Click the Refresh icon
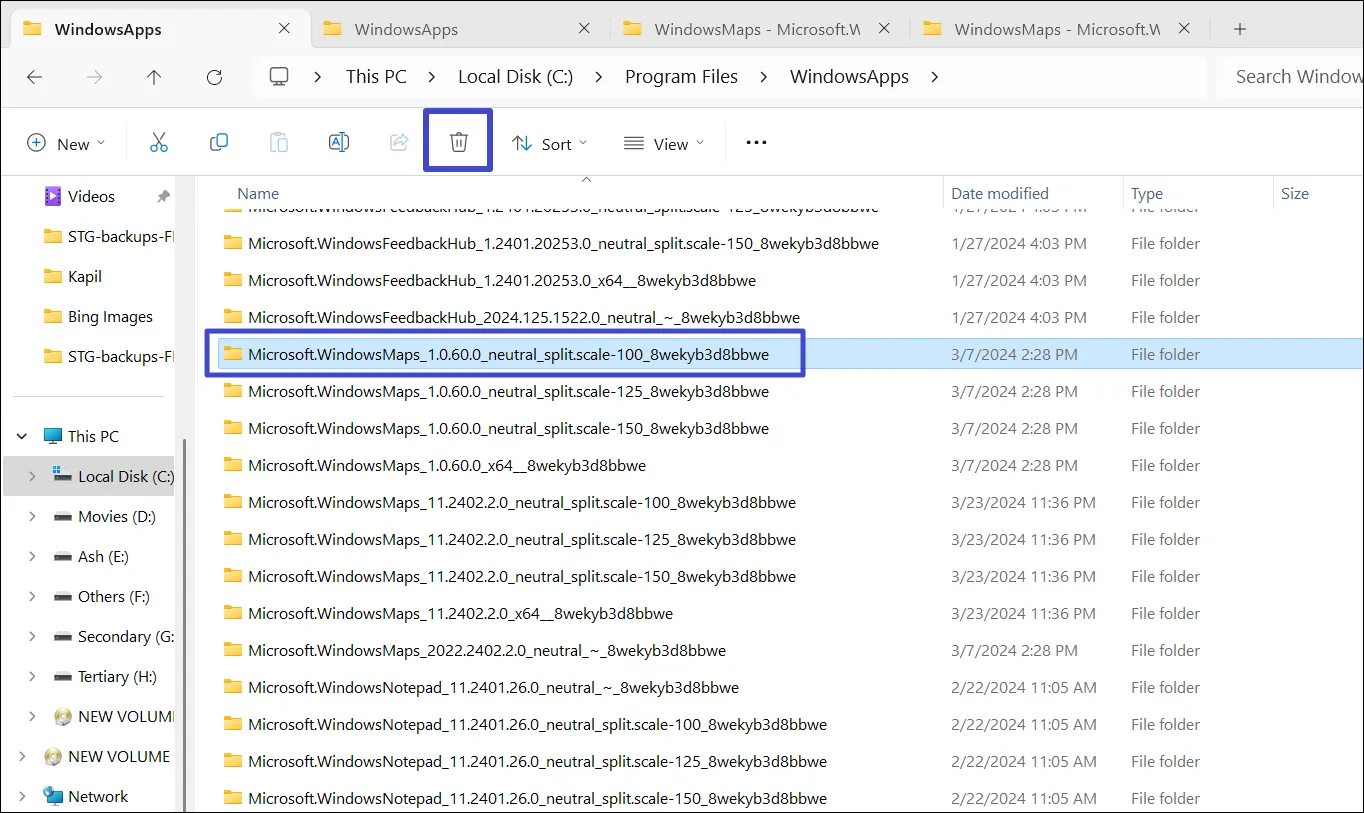The width and height of the screenshot is (1364, 813). tap(214, 77)
